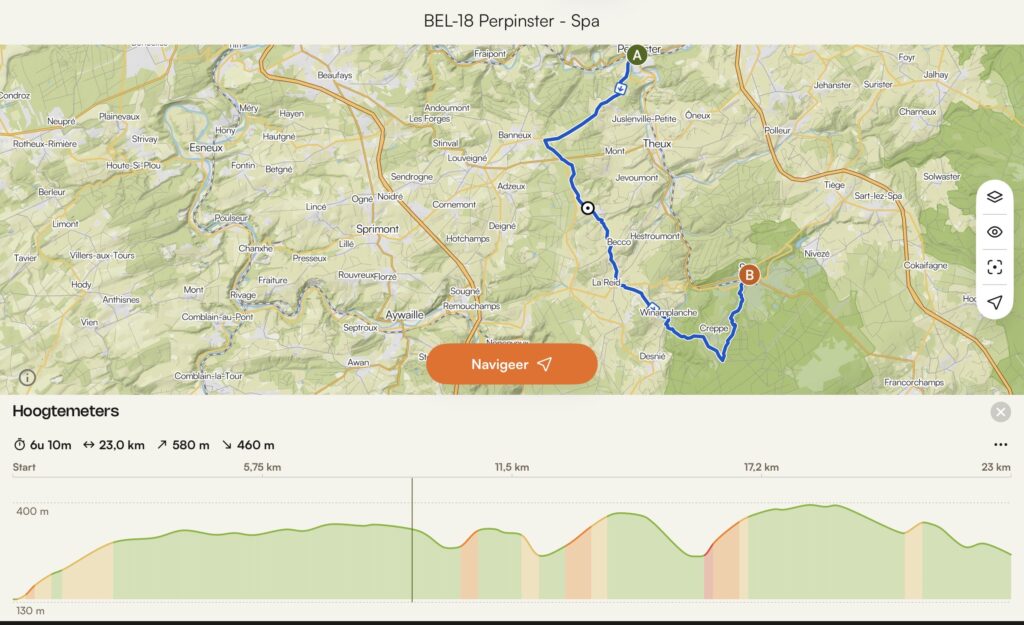1024x625 pixels.
Task: Click the focus frame recenter icon
Action: tap(994, 267)
